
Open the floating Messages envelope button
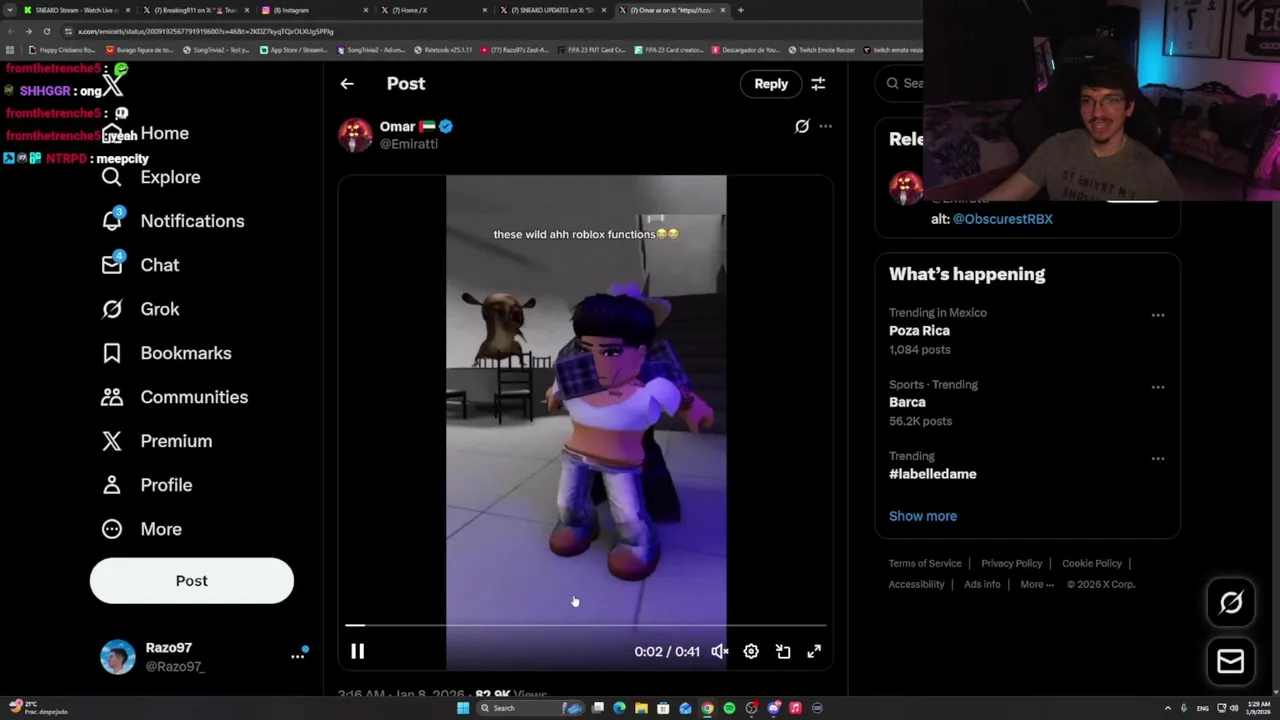[x=1231, y=661]
